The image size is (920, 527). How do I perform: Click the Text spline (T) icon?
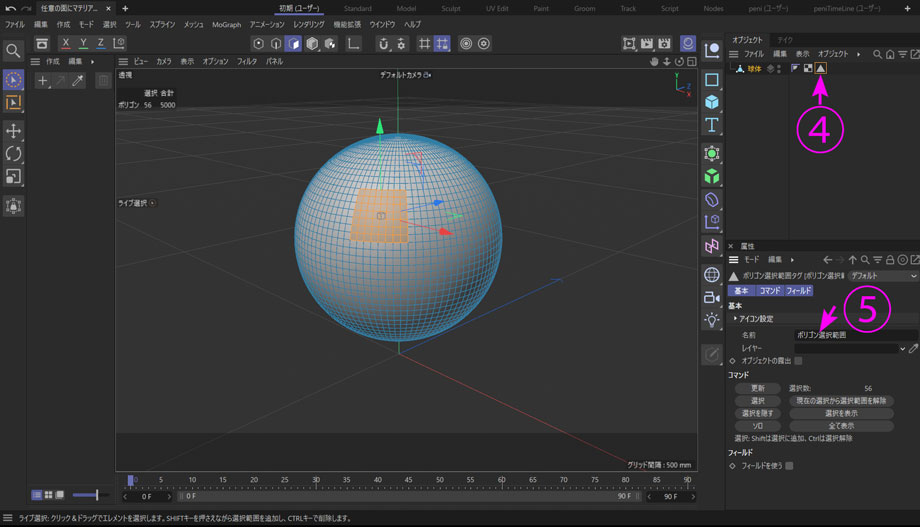[712, 125]
